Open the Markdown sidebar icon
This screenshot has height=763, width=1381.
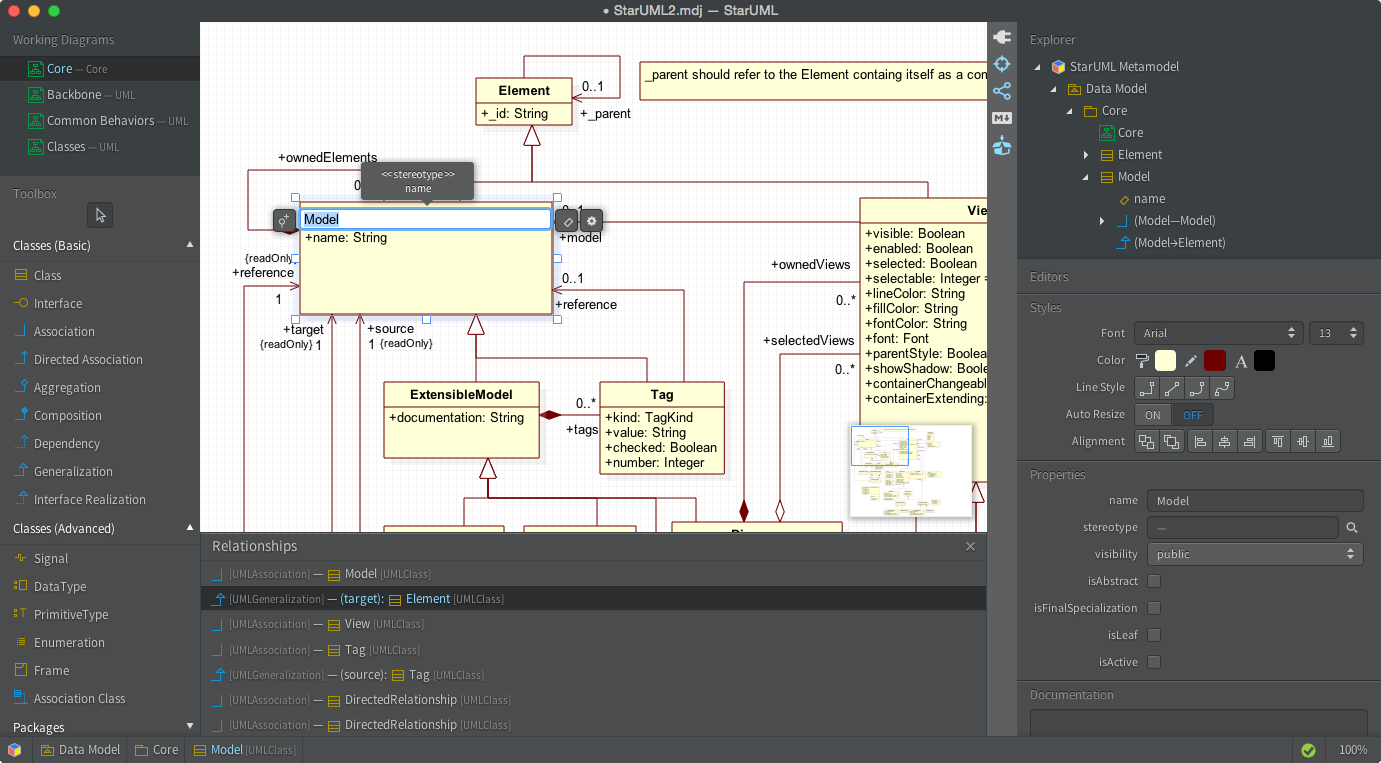point(1002,118)
